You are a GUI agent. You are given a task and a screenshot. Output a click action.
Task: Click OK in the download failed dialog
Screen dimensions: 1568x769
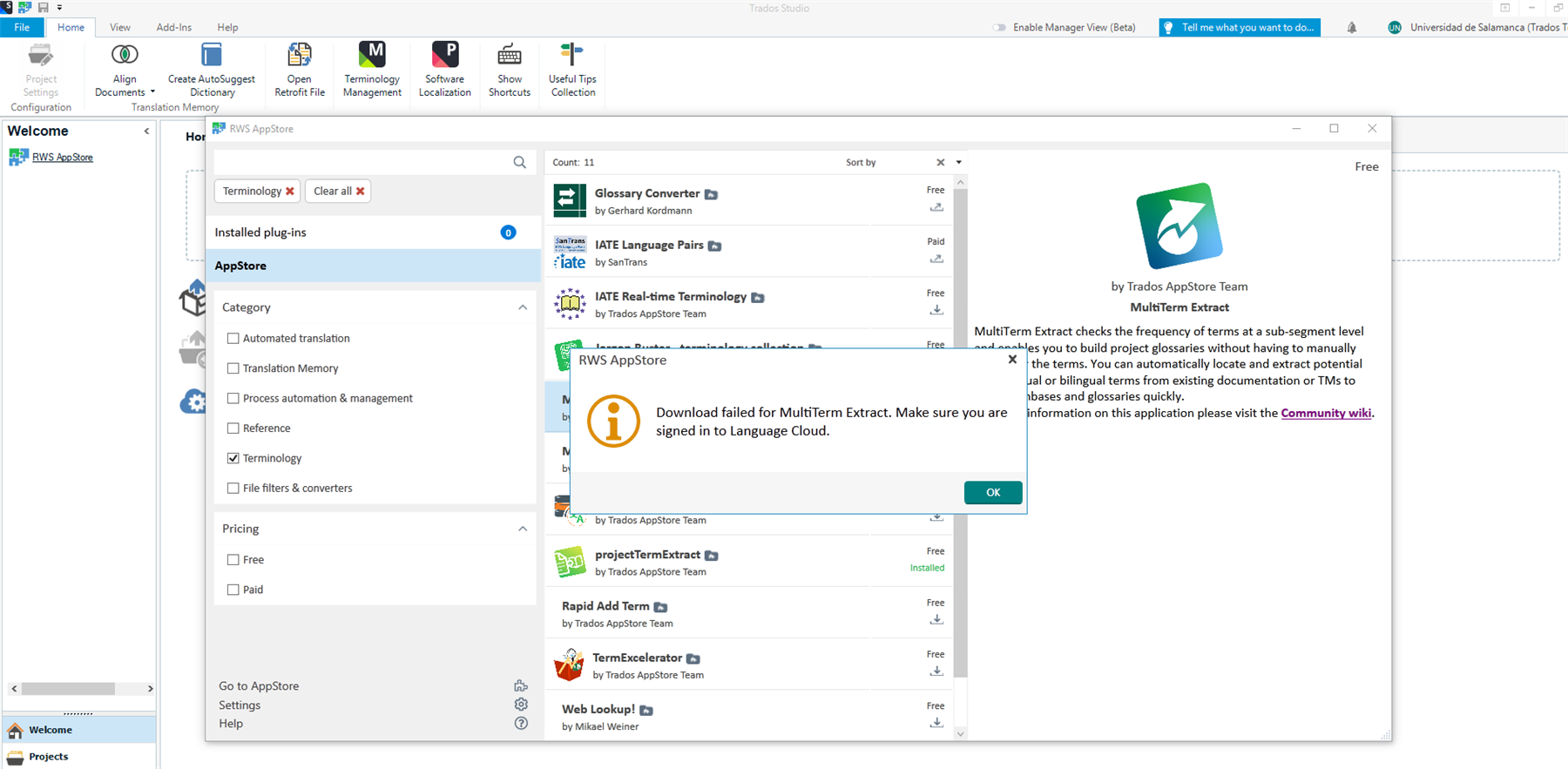tap(993, 492)
